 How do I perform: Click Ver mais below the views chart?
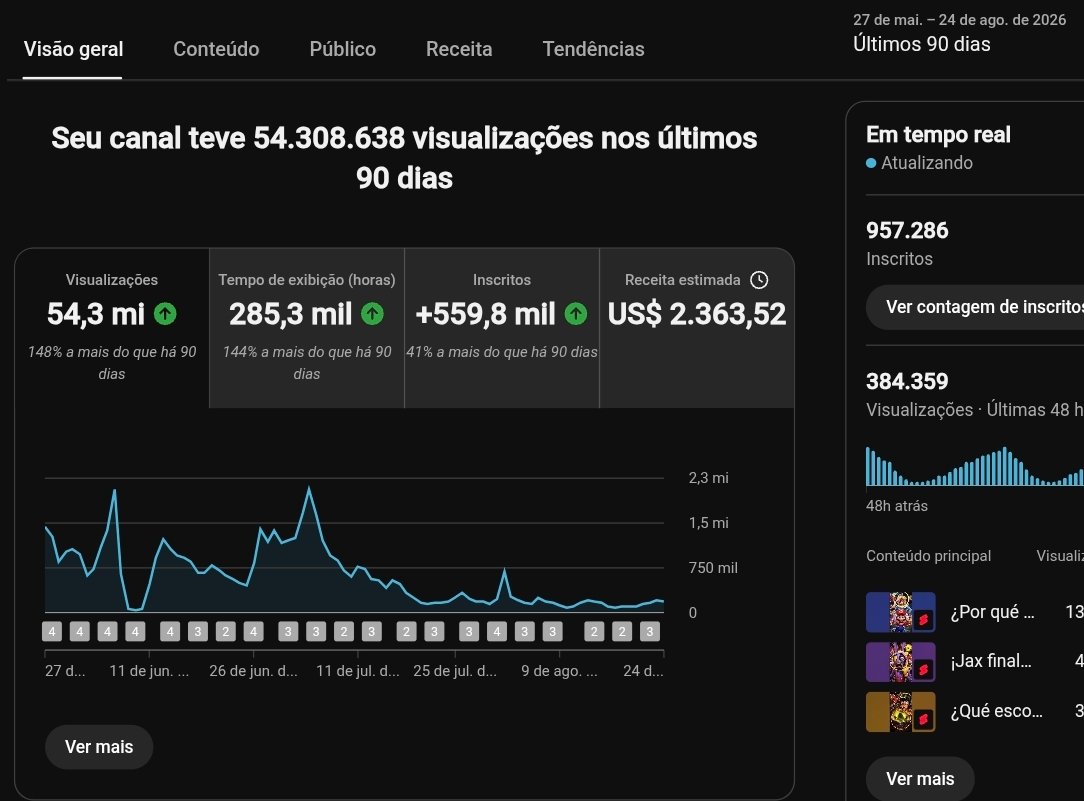tap(99, 747)
